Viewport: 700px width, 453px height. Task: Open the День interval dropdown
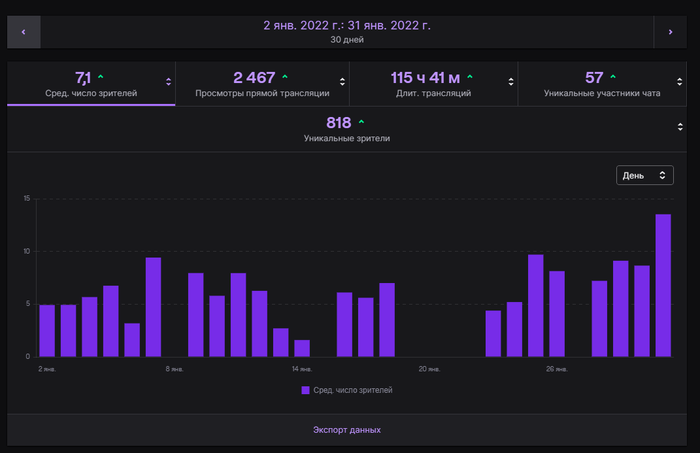coord(645,175)
